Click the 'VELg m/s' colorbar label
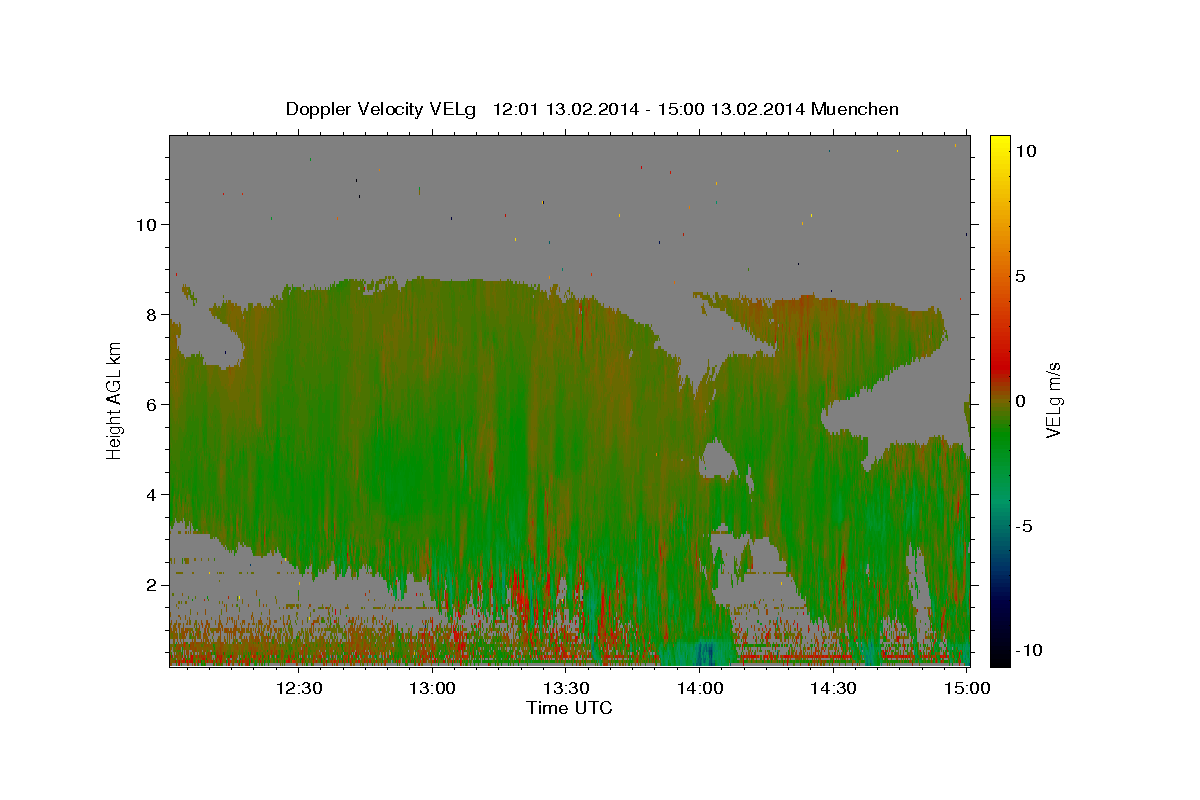Screen dimensions: 1200x800 1053,400
